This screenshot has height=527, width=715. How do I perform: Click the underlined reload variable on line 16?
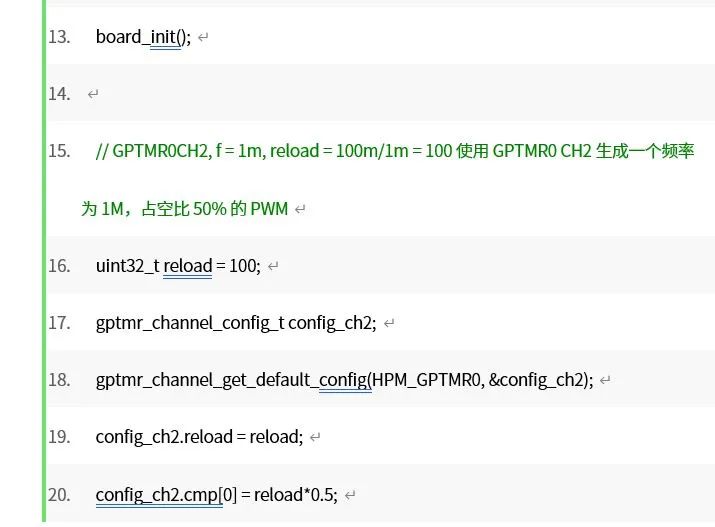188,266
